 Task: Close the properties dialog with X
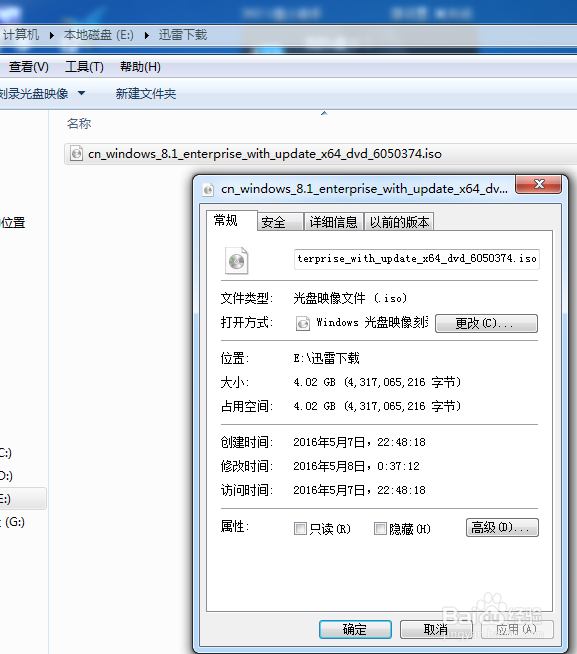click(x=539, y=184)
